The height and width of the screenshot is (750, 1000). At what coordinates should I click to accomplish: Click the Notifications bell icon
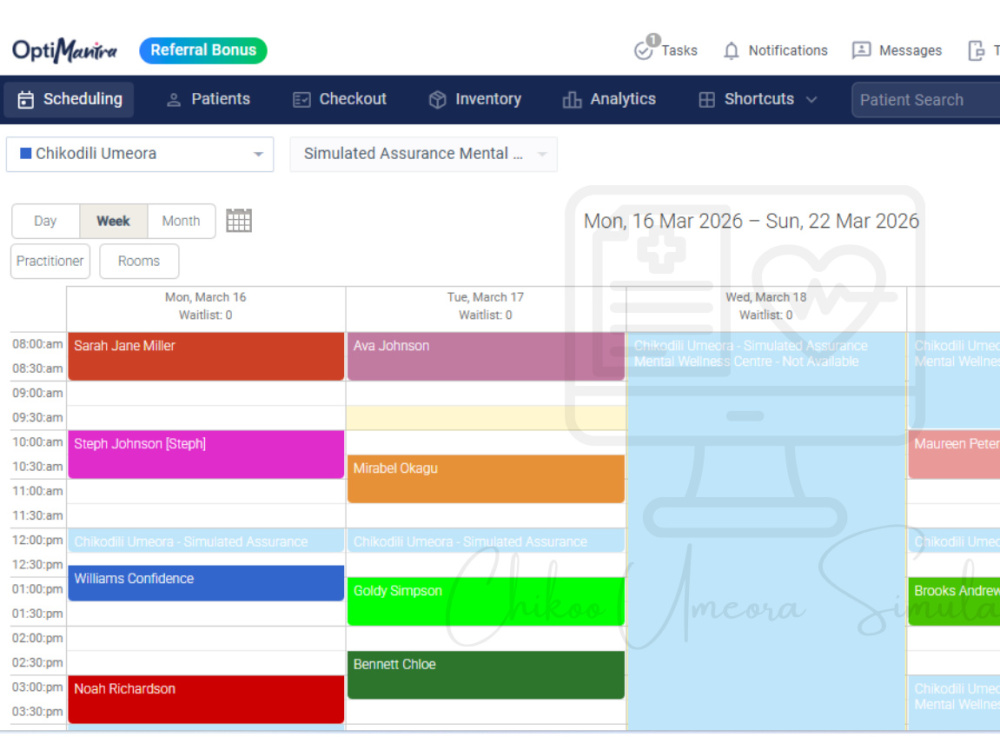click(731, 50)
